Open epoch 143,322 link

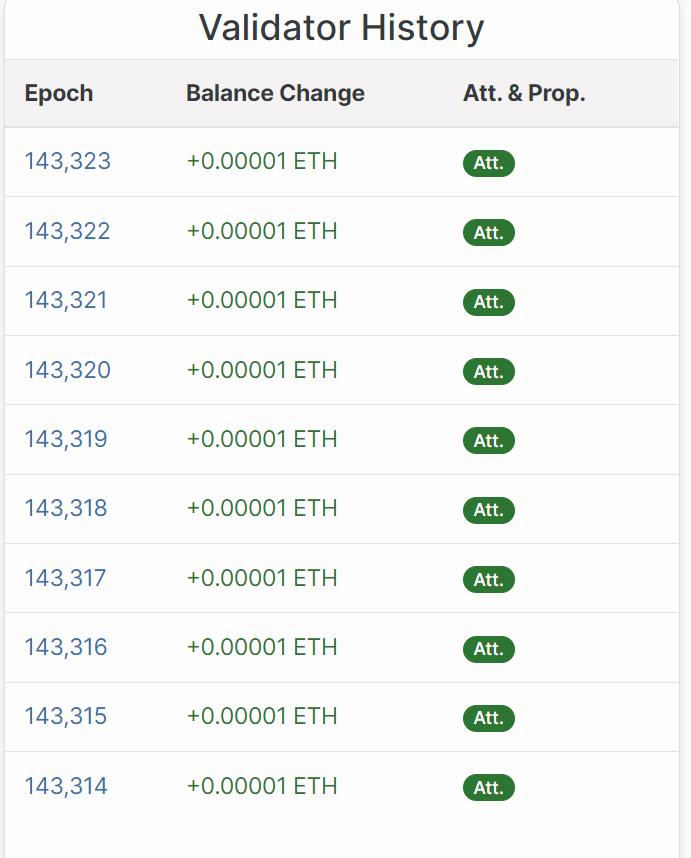click(67, 231)
